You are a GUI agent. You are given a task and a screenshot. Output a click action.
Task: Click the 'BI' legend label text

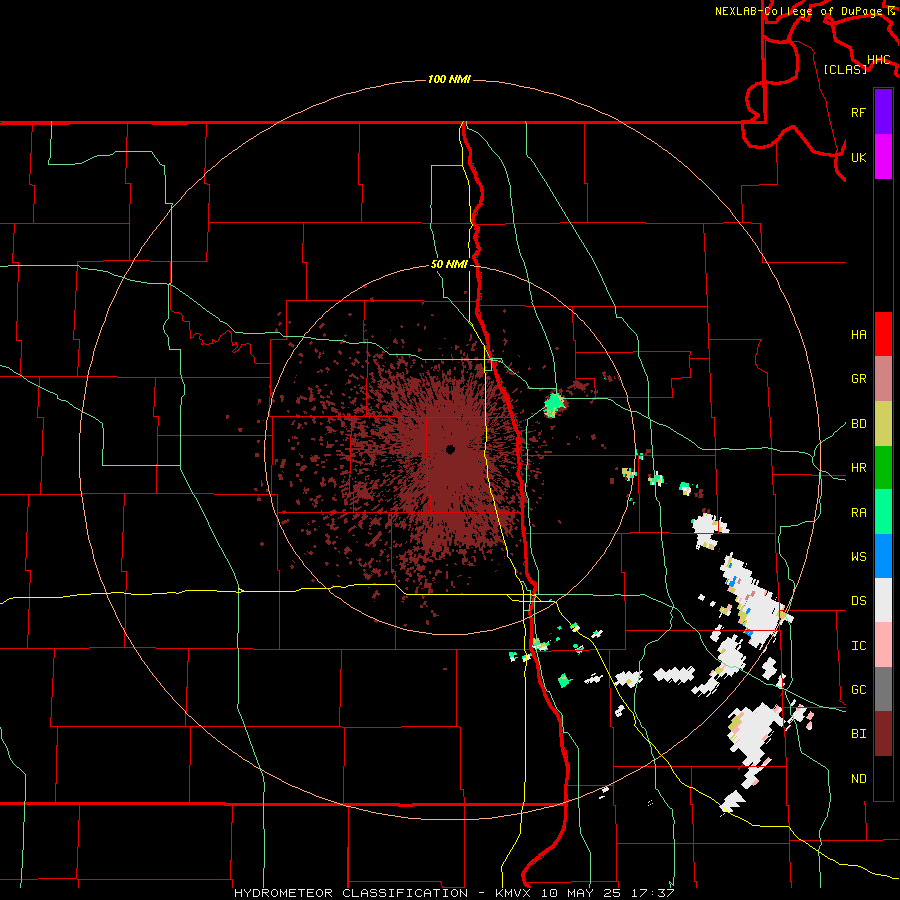coord(859,734)
